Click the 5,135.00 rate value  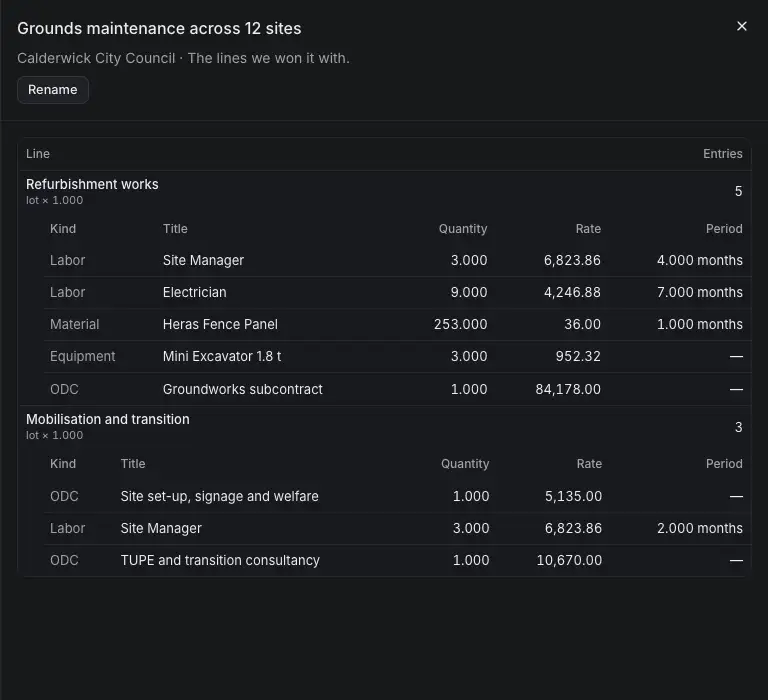click(x=573, y=496)
